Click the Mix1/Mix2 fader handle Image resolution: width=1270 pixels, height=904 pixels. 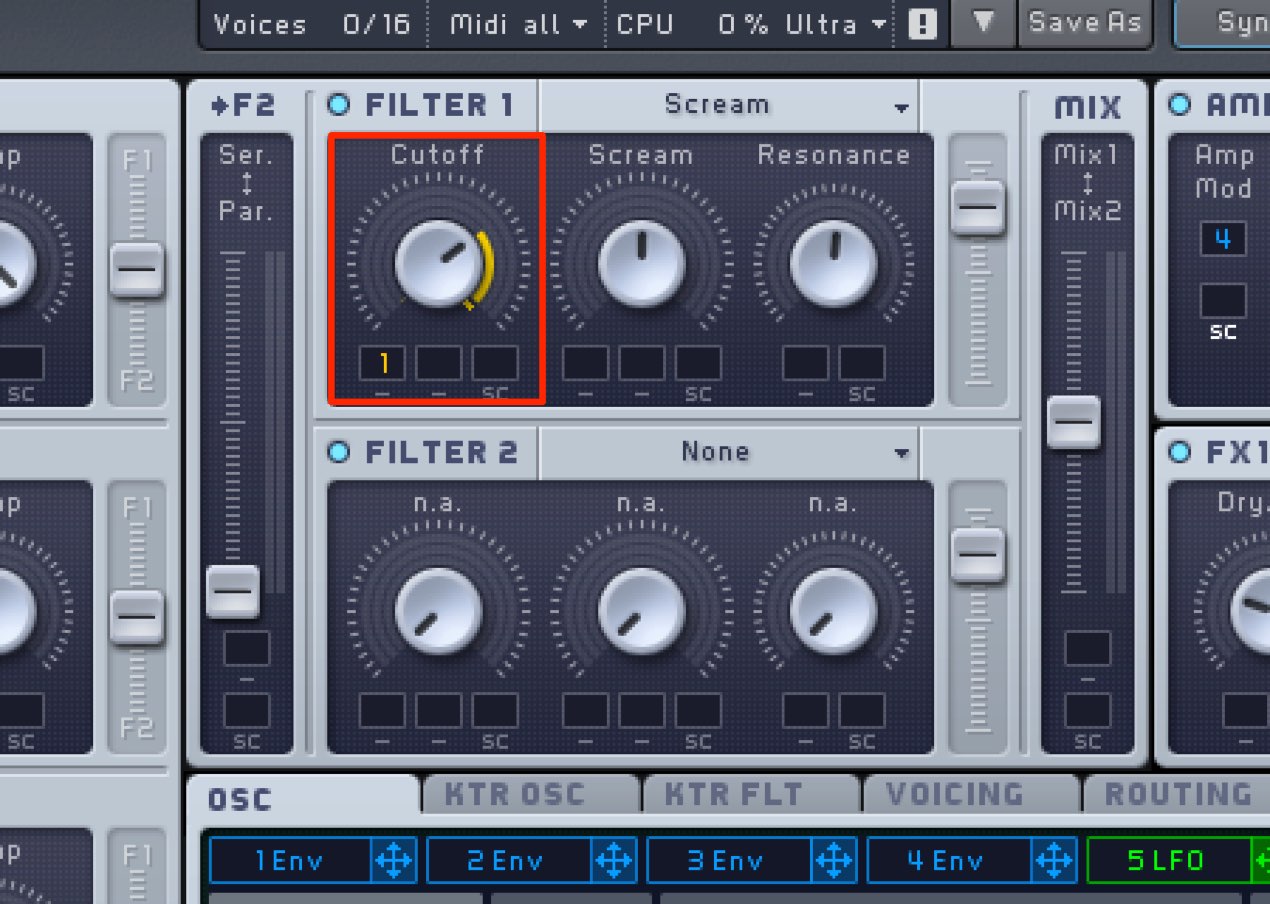click(x=1074, y=422)
